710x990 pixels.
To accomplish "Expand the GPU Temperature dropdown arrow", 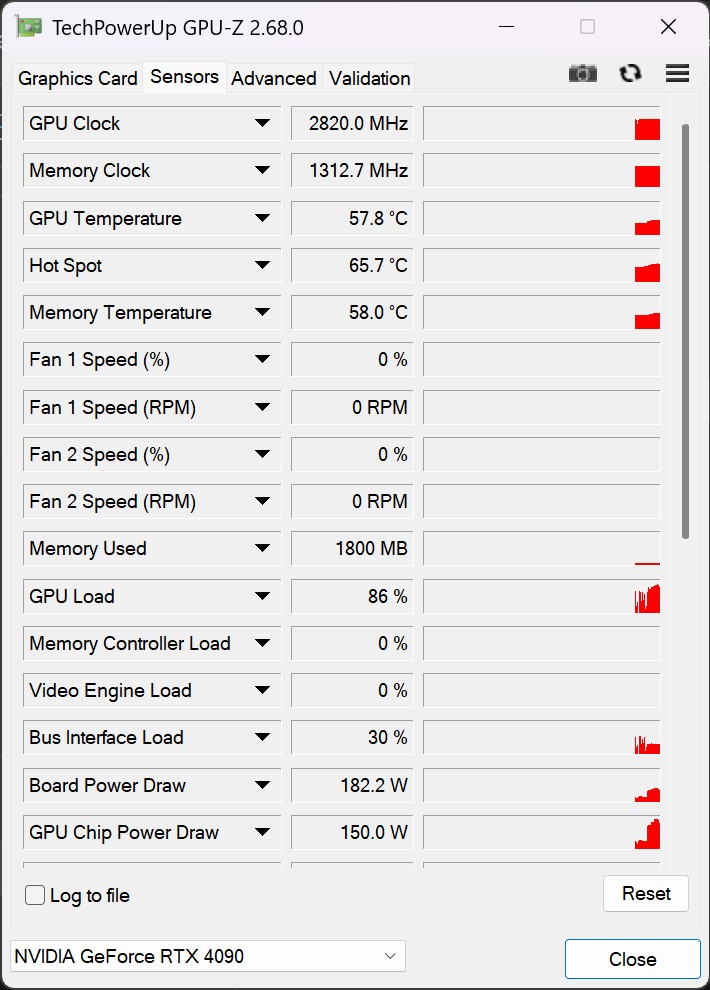I will coord(262,218).
